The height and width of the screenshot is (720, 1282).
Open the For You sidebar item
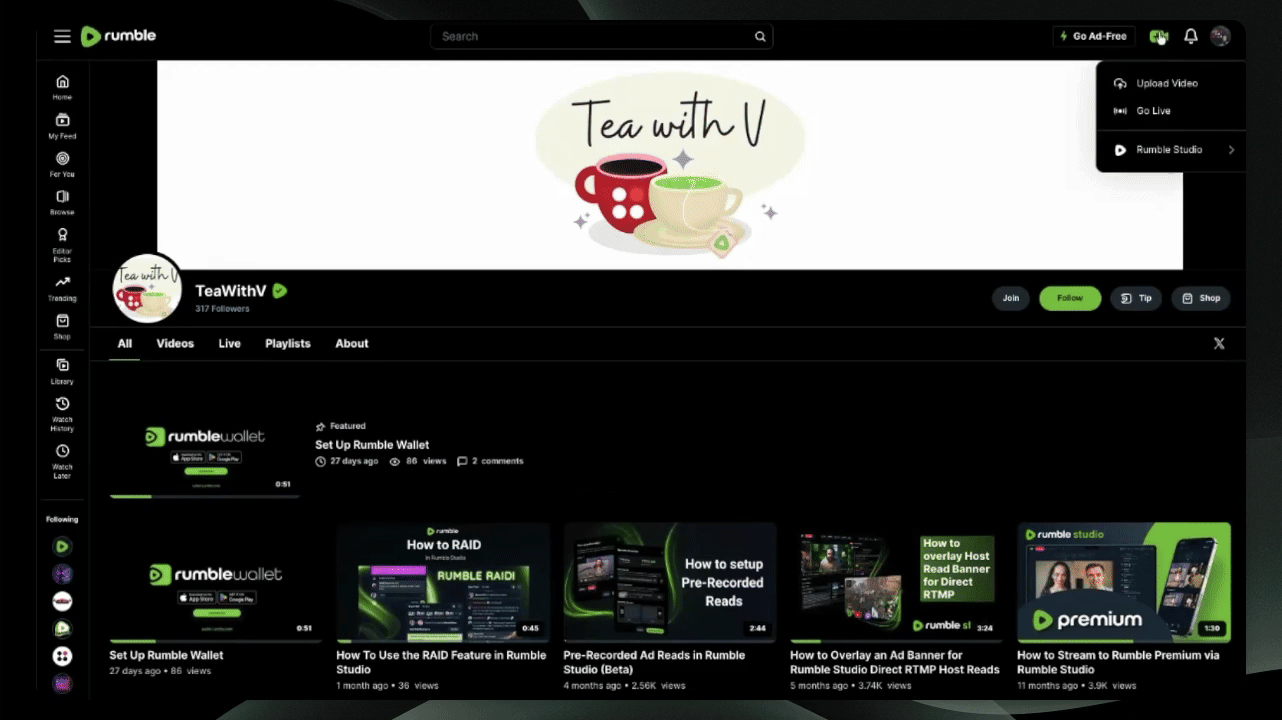pos(62,164)
